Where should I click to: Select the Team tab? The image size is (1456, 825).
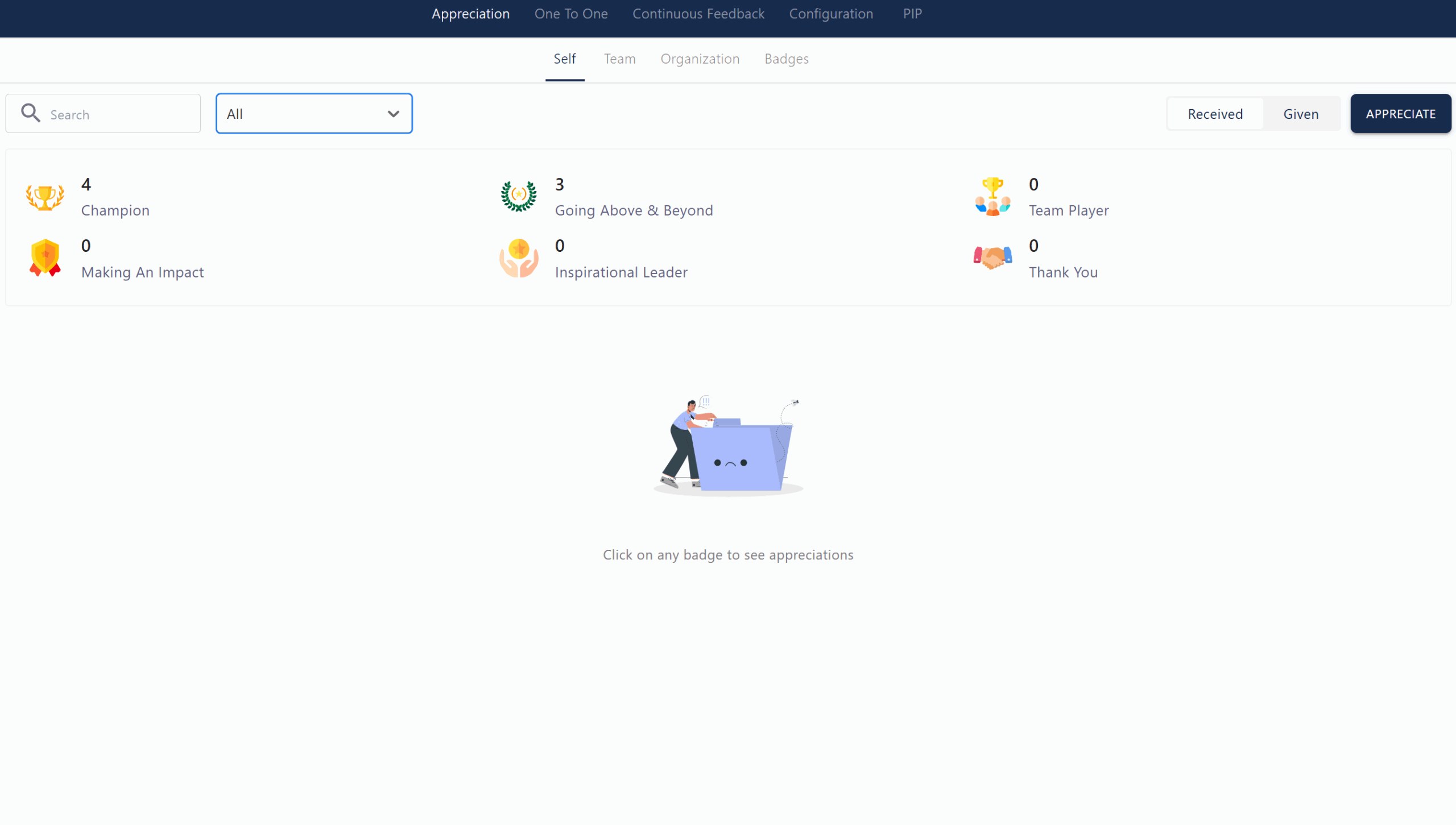pyautogui.click(x=619, y=59)
